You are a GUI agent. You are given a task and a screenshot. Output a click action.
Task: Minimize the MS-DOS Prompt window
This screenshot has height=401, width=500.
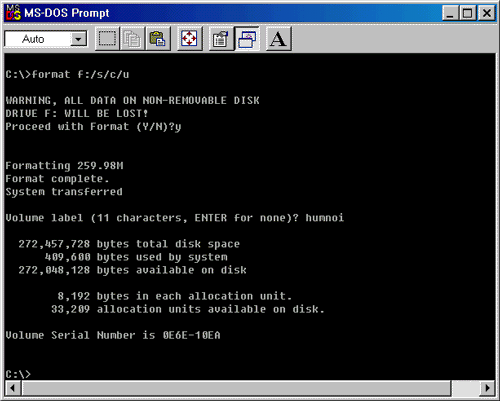[451, 13]
